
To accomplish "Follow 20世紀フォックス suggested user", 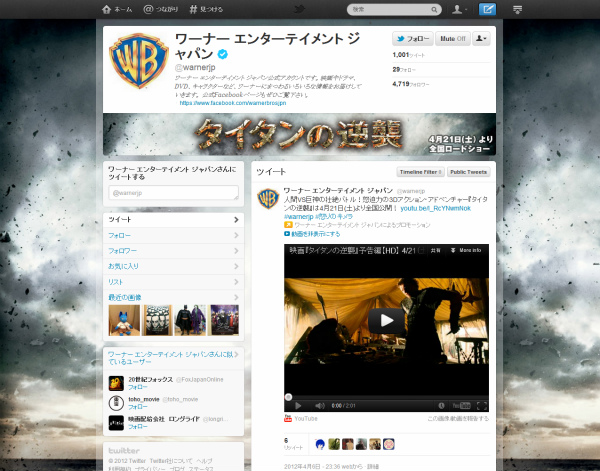I will tap(138, 387).
